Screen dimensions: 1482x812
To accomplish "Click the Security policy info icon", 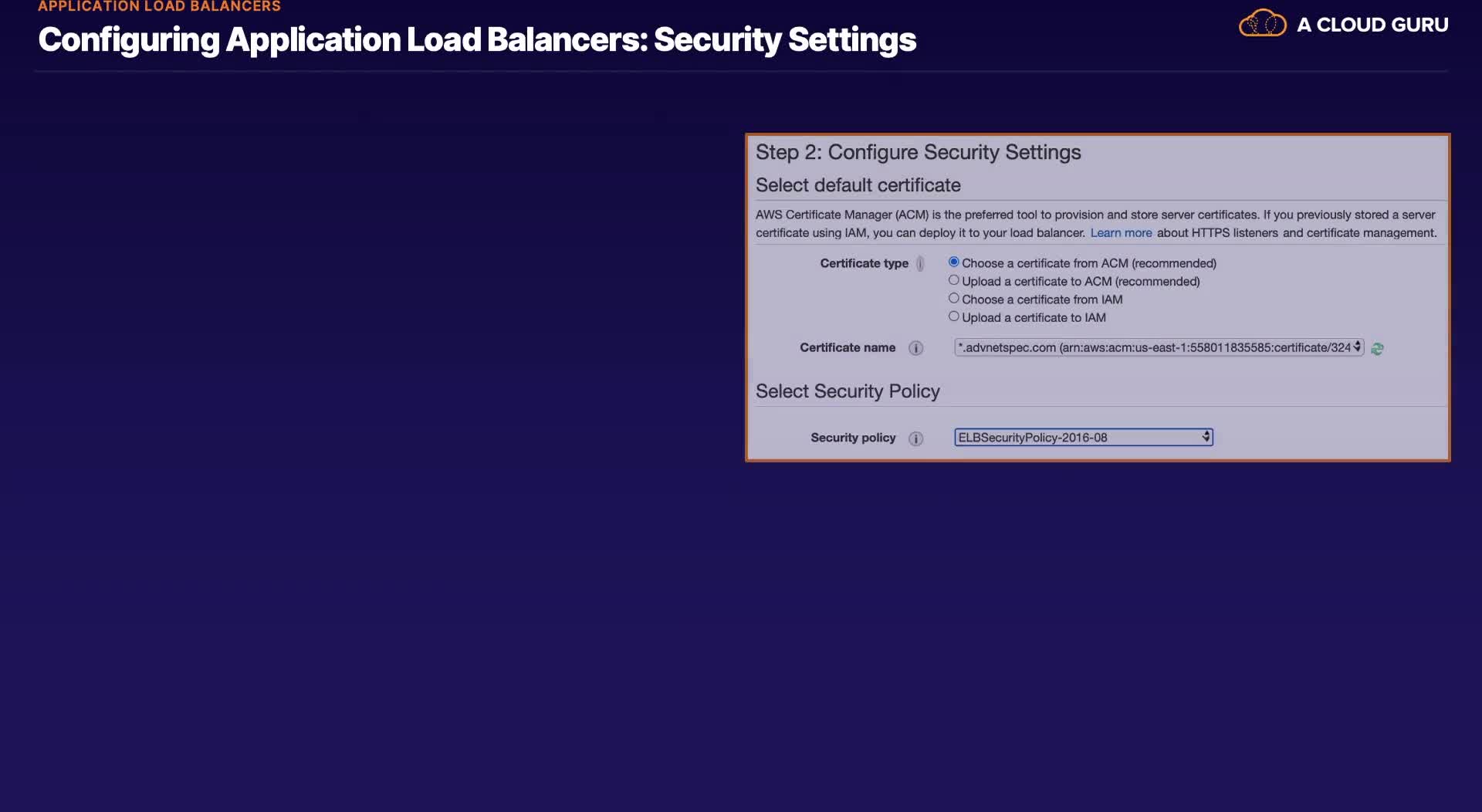I will tap(915, 438).
